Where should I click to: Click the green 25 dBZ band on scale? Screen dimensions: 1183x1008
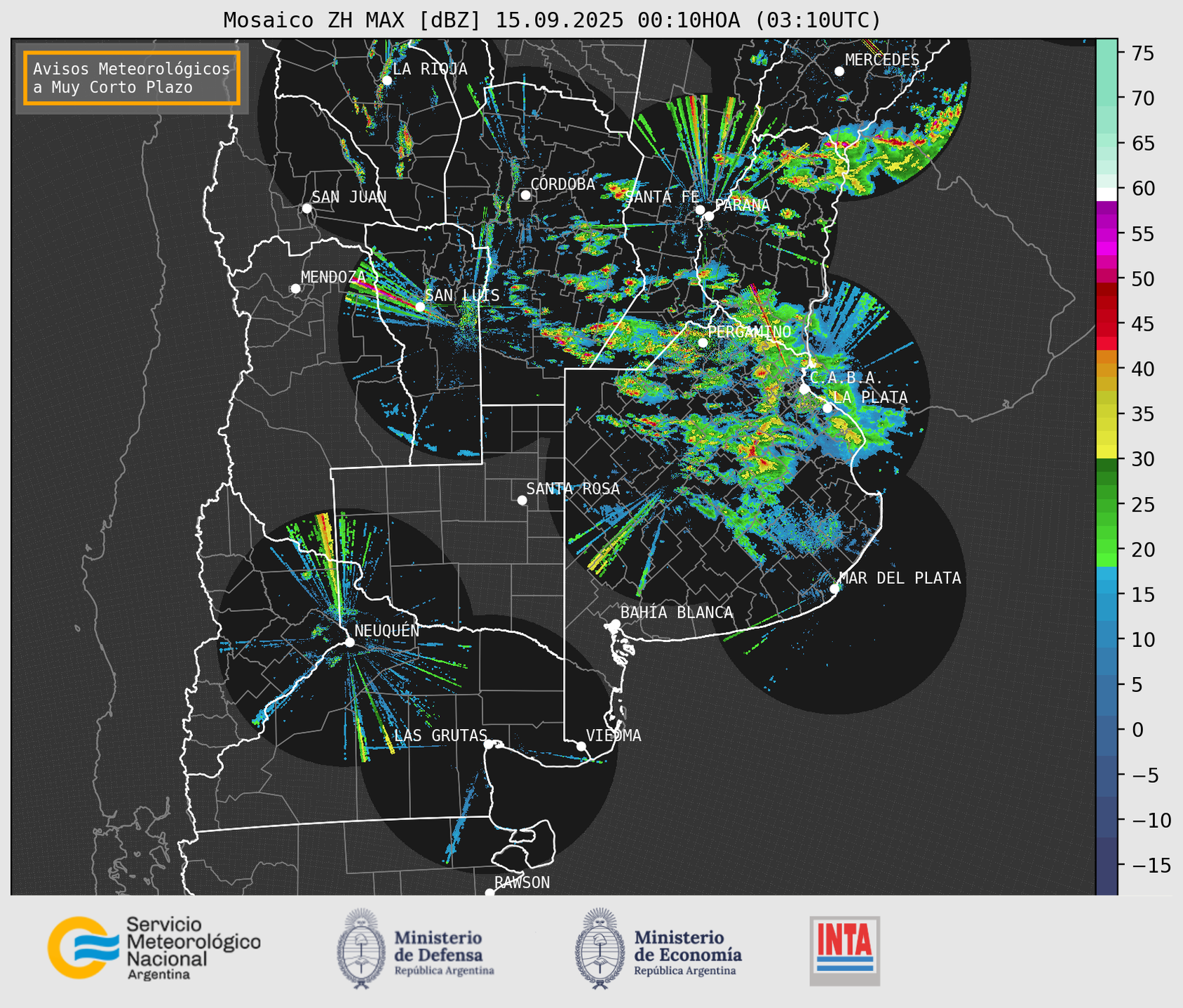1107,505
